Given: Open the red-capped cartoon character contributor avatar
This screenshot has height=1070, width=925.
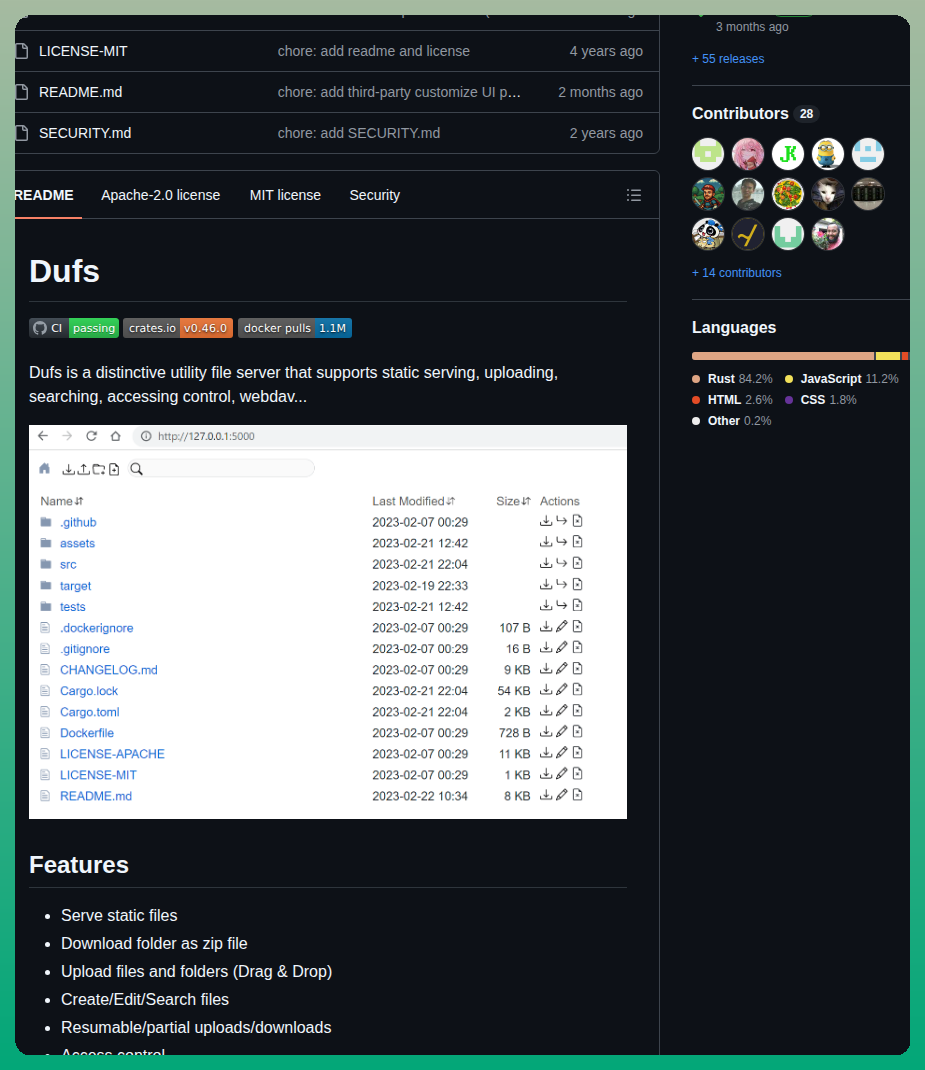Looking at the screenshot, I should pos(708,194).
